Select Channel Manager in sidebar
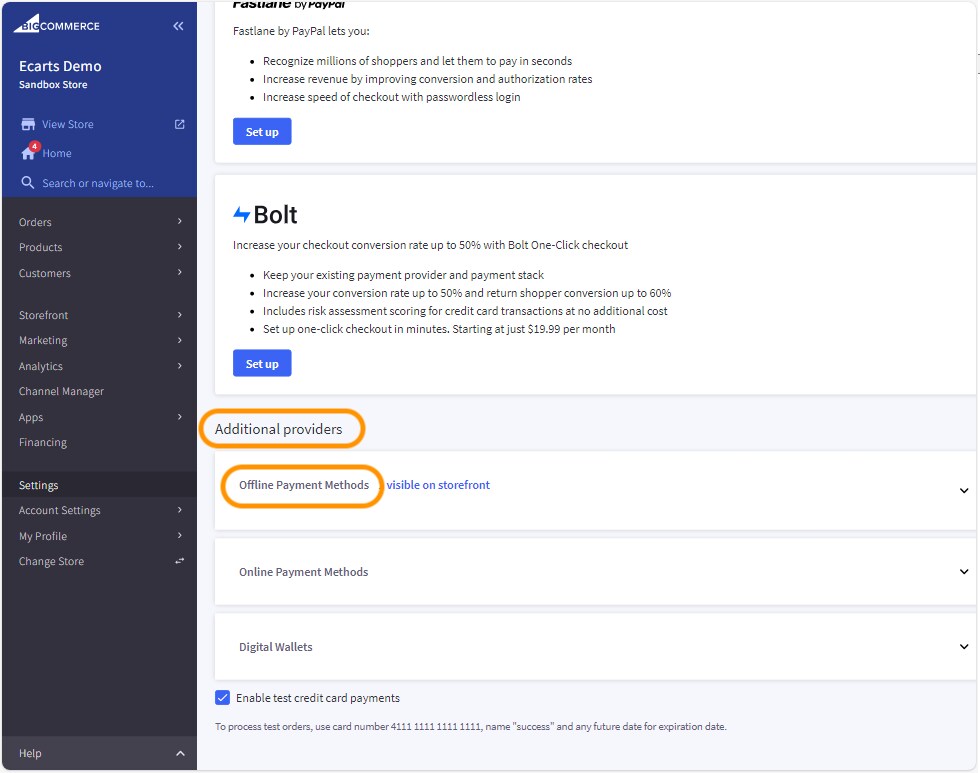The image size is (980, 773). coord(61,391)
